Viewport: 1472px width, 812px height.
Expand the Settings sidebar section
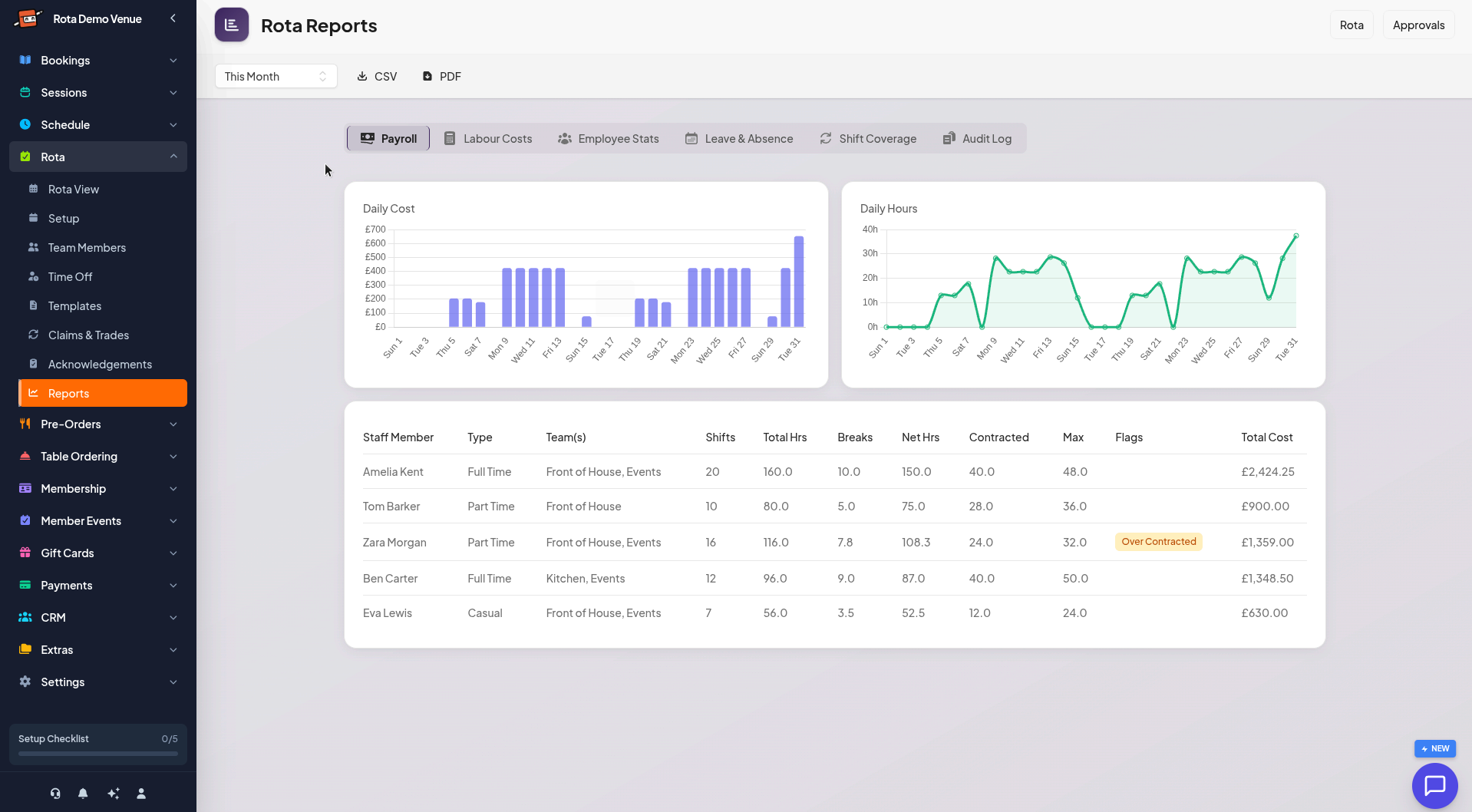[98, 682]
